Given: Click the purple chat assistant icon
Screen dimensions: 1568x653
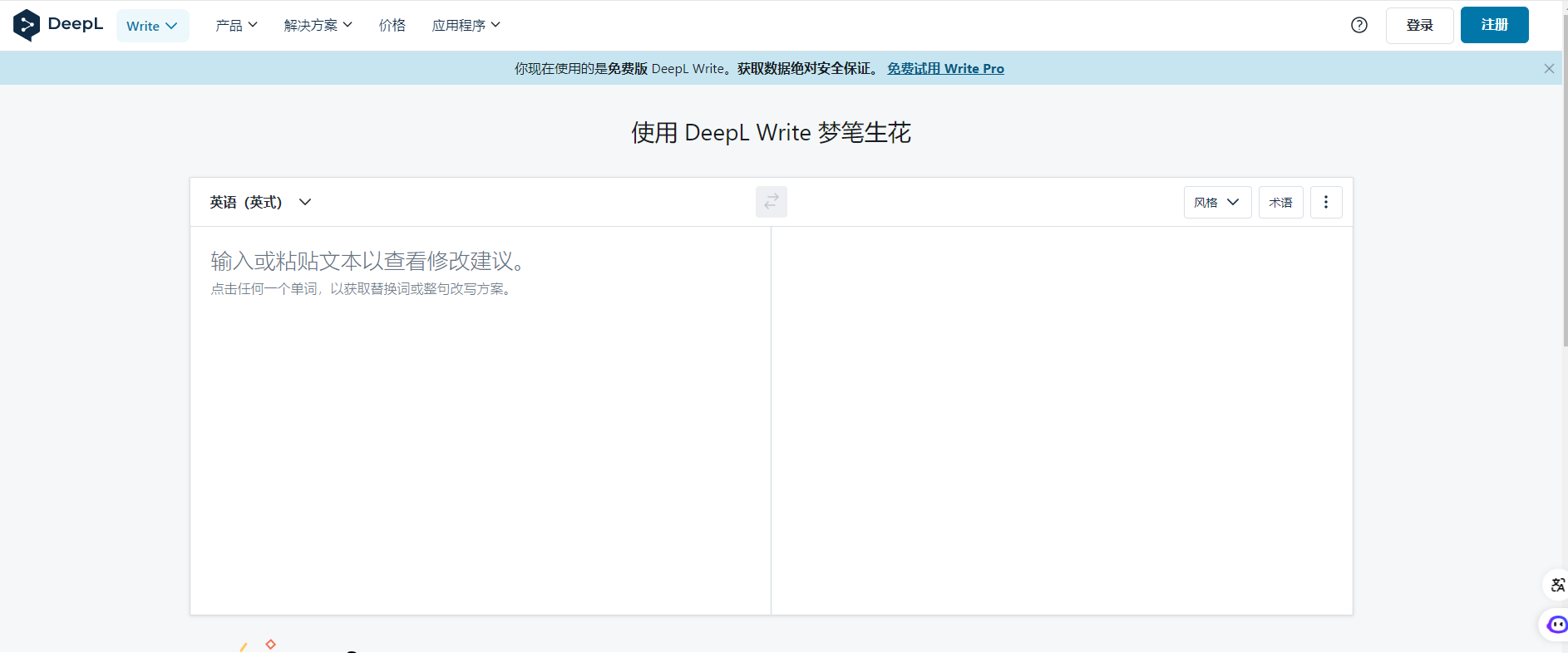Looking at the screenshot, I should [1556, 625].
